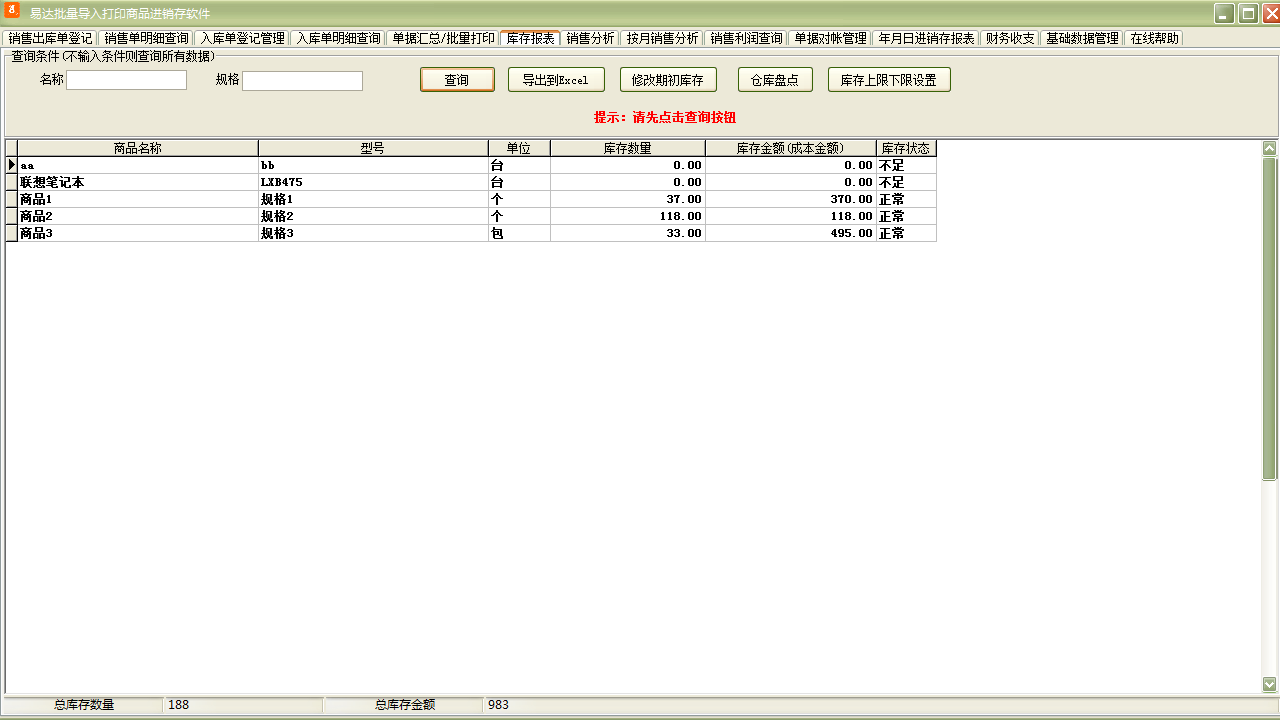Switch to the 销售利润查询 tab
1280x720 pixels.
coord(746,39)
